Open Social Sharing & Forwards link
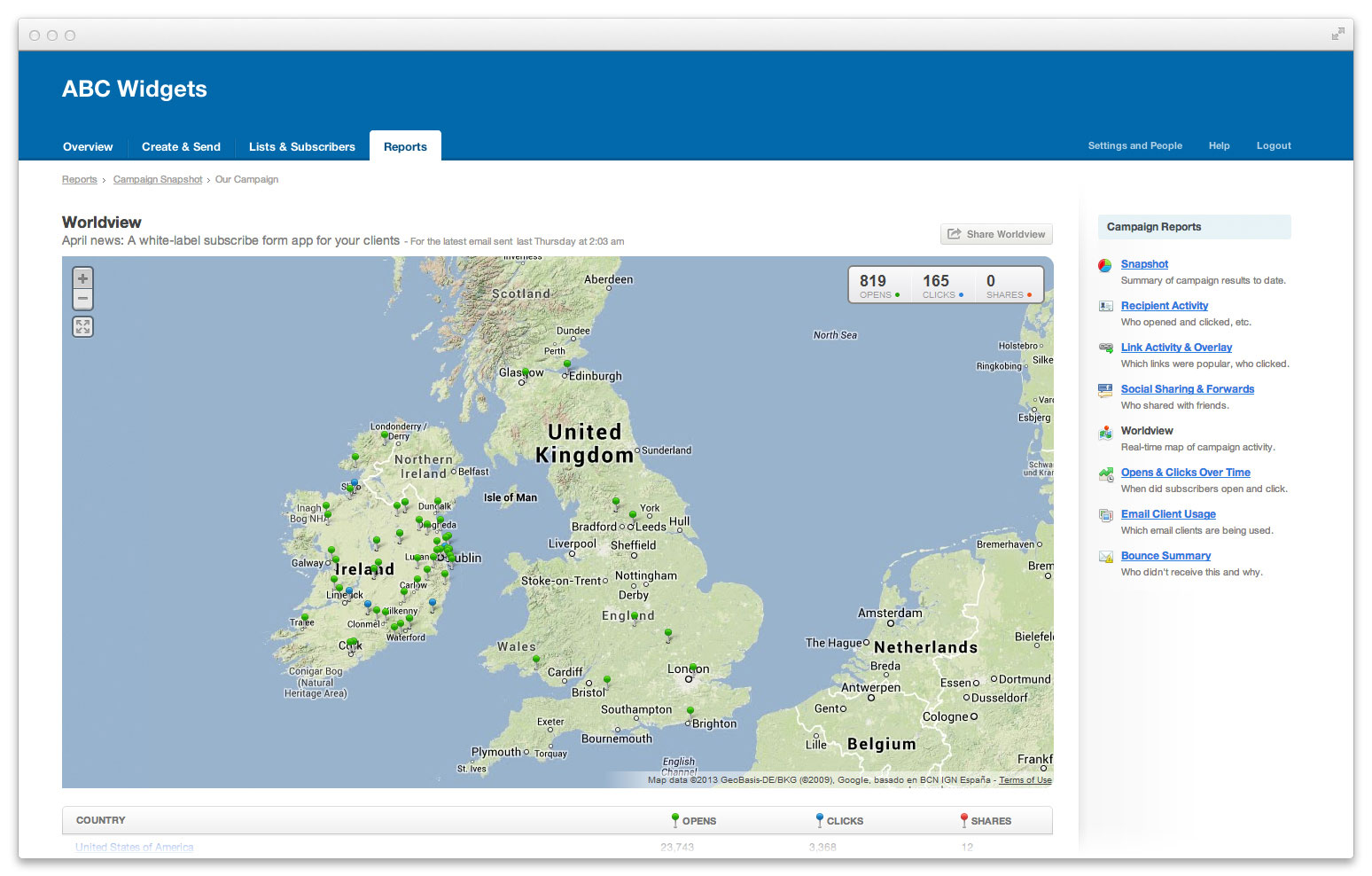 tap(1188, 389)
